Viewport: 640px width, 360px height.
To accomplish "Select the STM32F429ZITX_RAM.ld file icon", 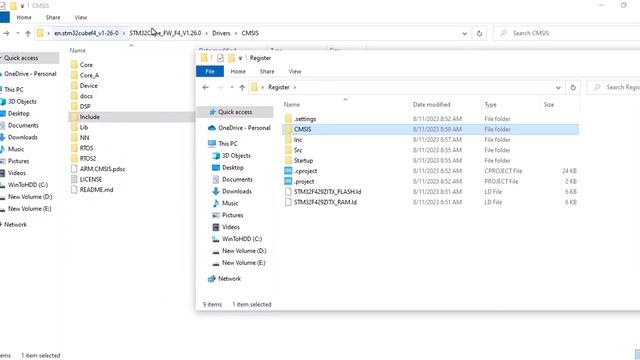I will (x=288, y=202).
